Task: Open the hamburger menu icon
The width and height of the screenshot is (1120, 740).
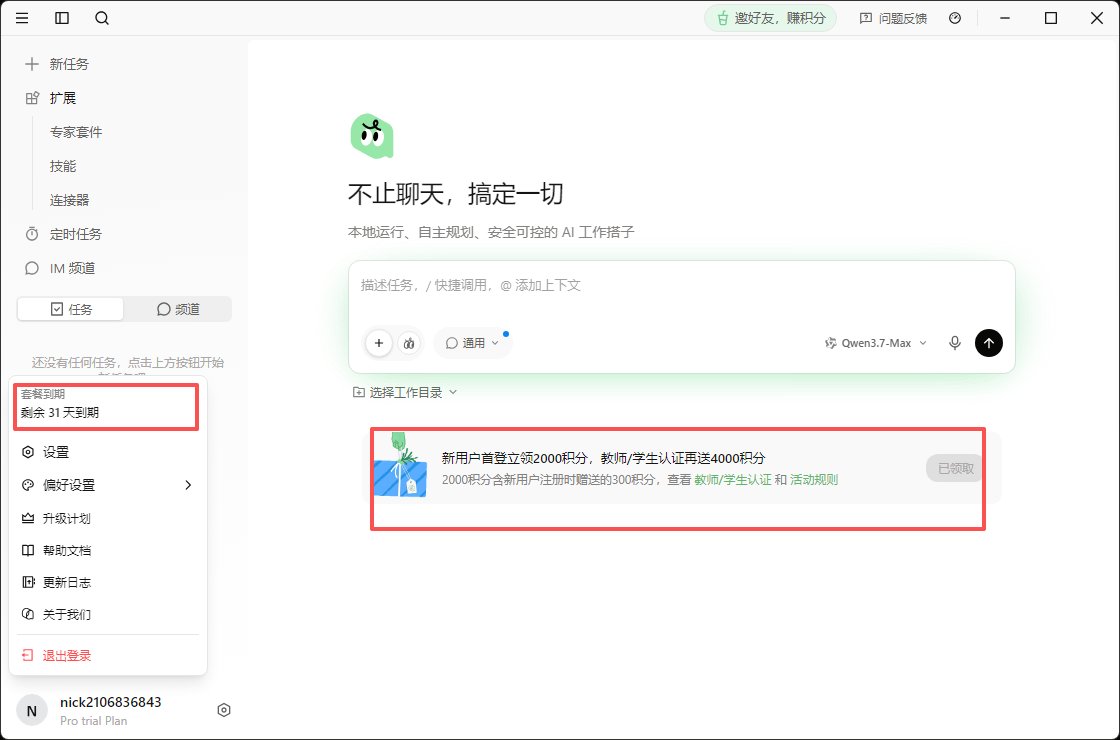Action: (x=22, y=18)
